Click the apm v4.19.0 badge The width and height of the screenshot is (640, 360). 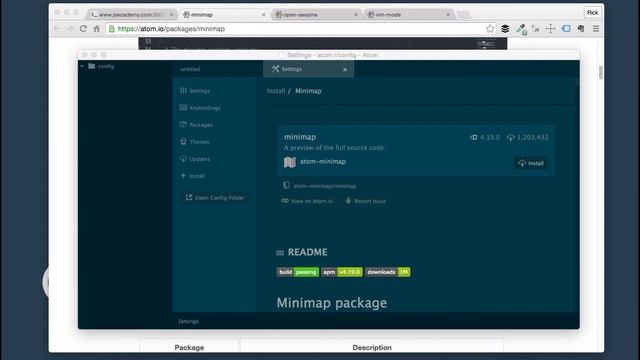[342, 272]
